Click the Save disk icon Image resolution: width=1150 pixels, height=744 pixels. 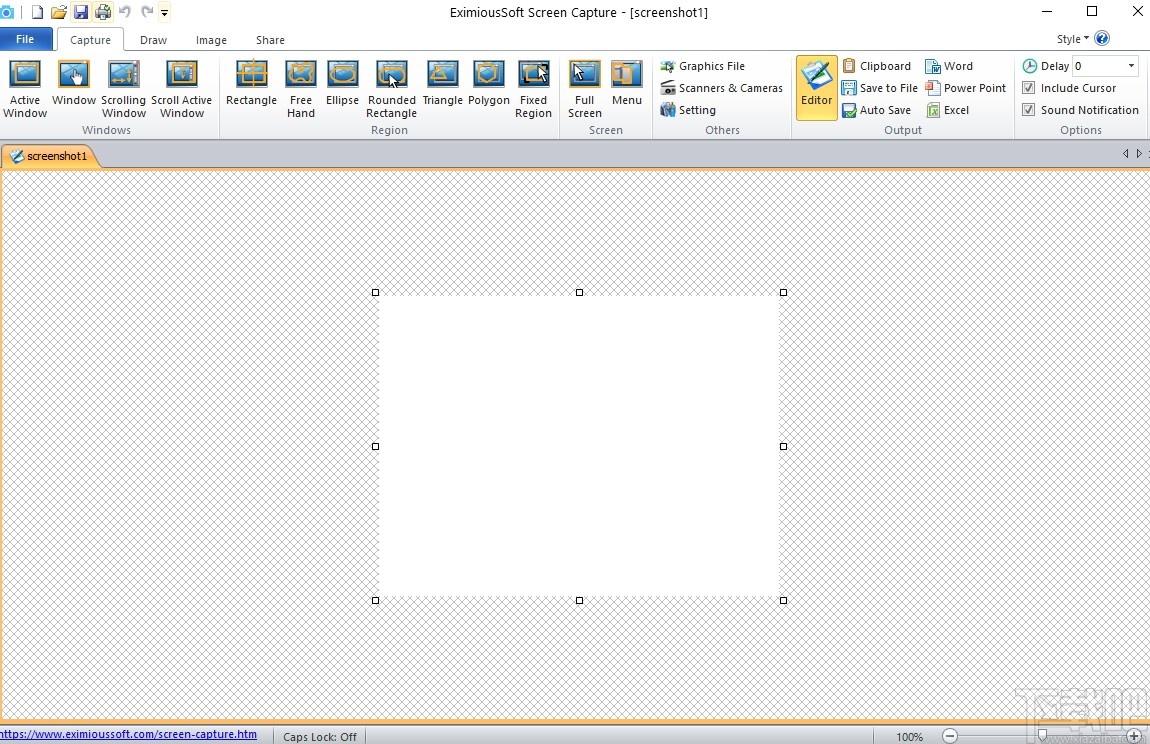tap(81, 12)
